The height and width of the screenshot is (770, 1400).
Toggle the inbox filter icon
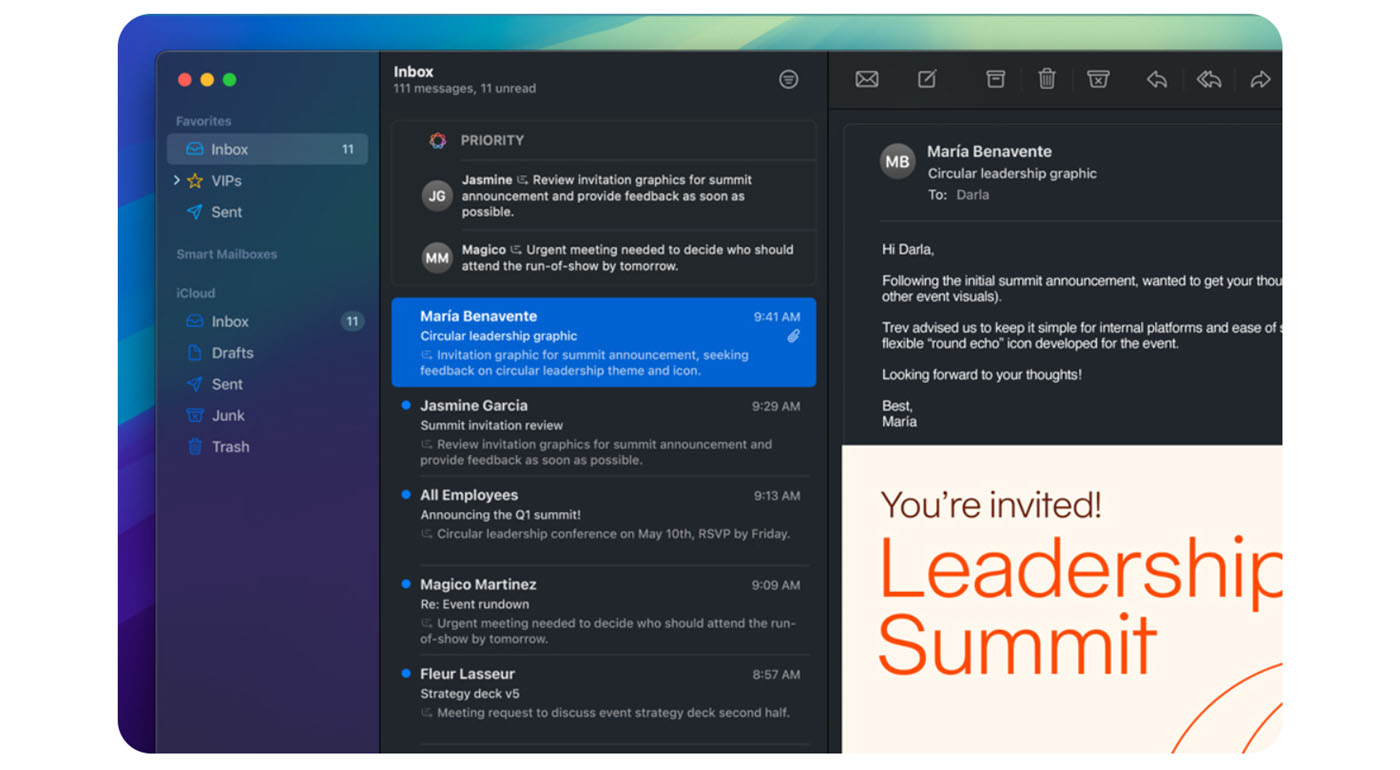(789, 79)
